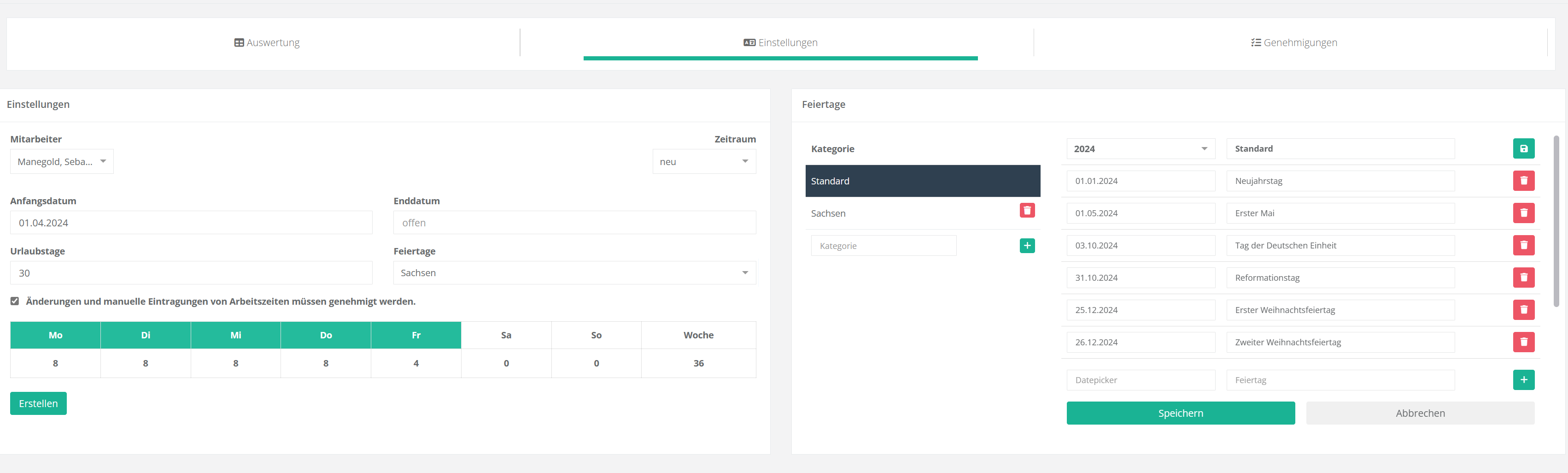Toggle the approval required checkbox

click(x=15, y=301)
